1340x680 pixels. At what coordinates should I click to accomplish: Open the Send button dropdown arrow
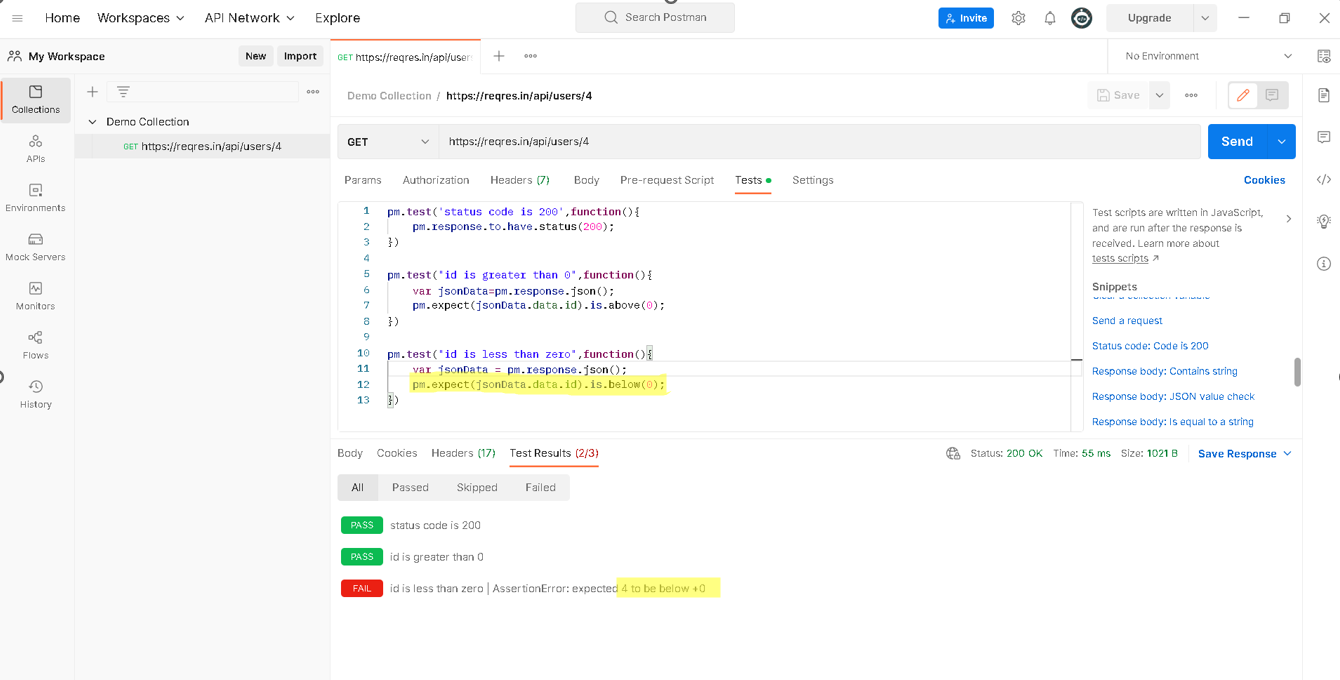[x=1281, y=142]
